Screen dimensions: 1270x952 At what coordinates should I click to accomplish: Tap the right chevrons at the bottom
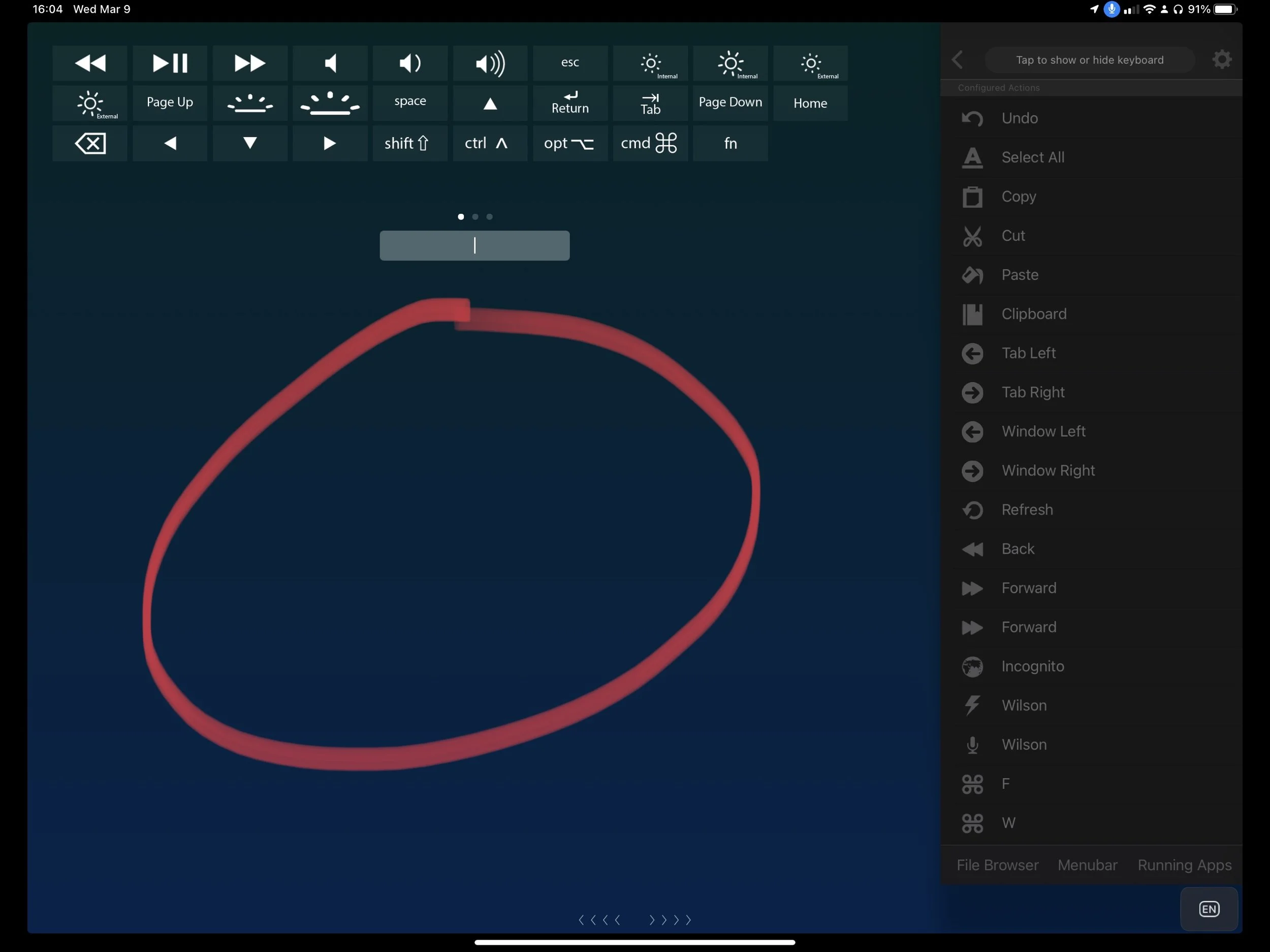click(670, 920)
